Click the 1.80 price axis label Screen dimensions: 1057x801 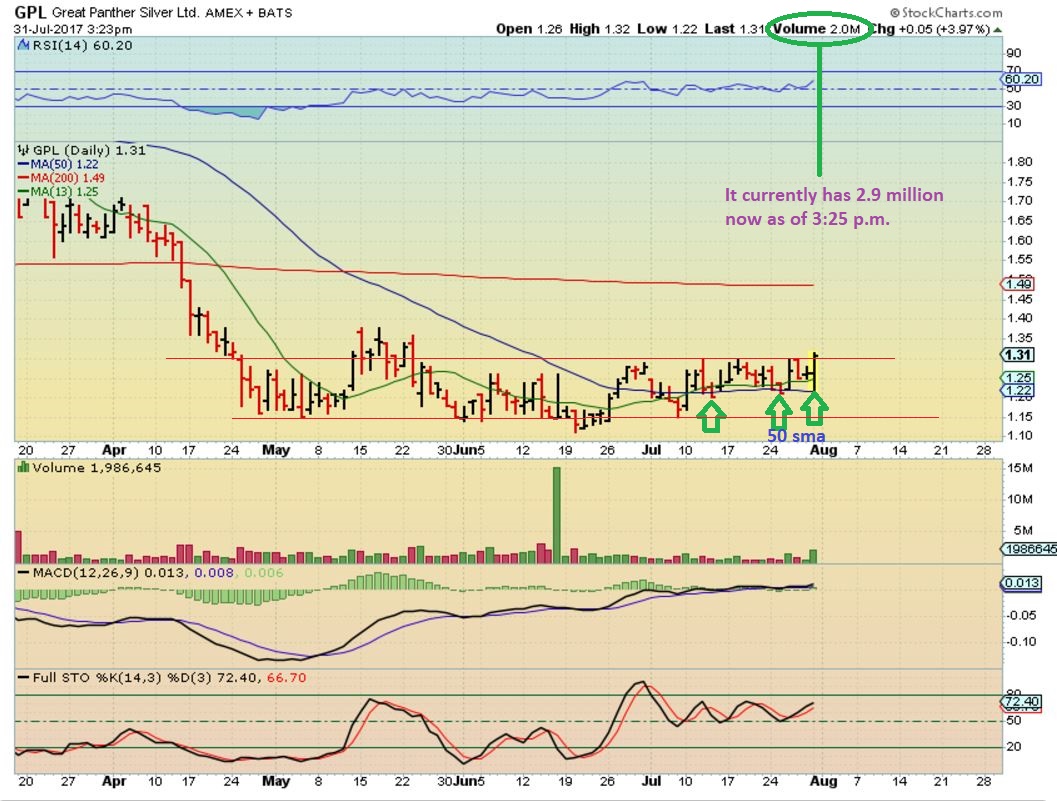(1019, 162)
